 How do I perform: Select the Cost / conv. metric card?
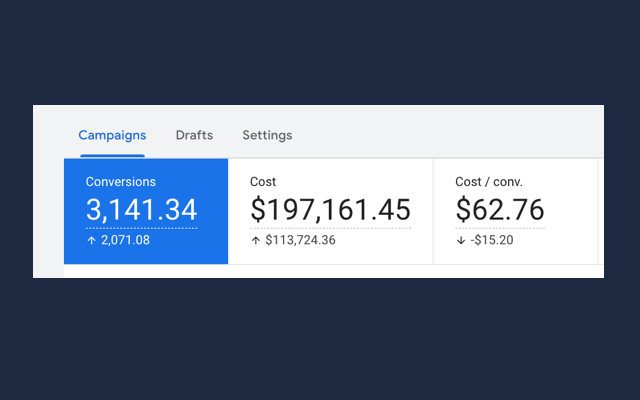pyautogui.click(x=516, y=211)
